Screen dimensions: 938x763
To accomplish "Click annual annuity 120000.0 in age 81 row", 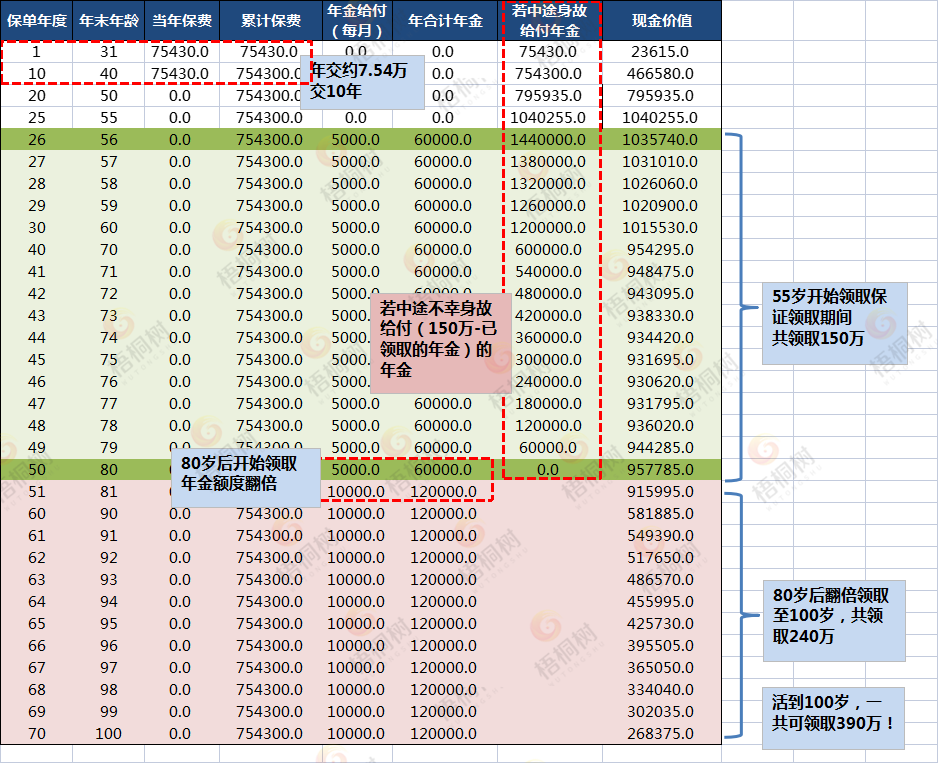I will click(443, 491).
